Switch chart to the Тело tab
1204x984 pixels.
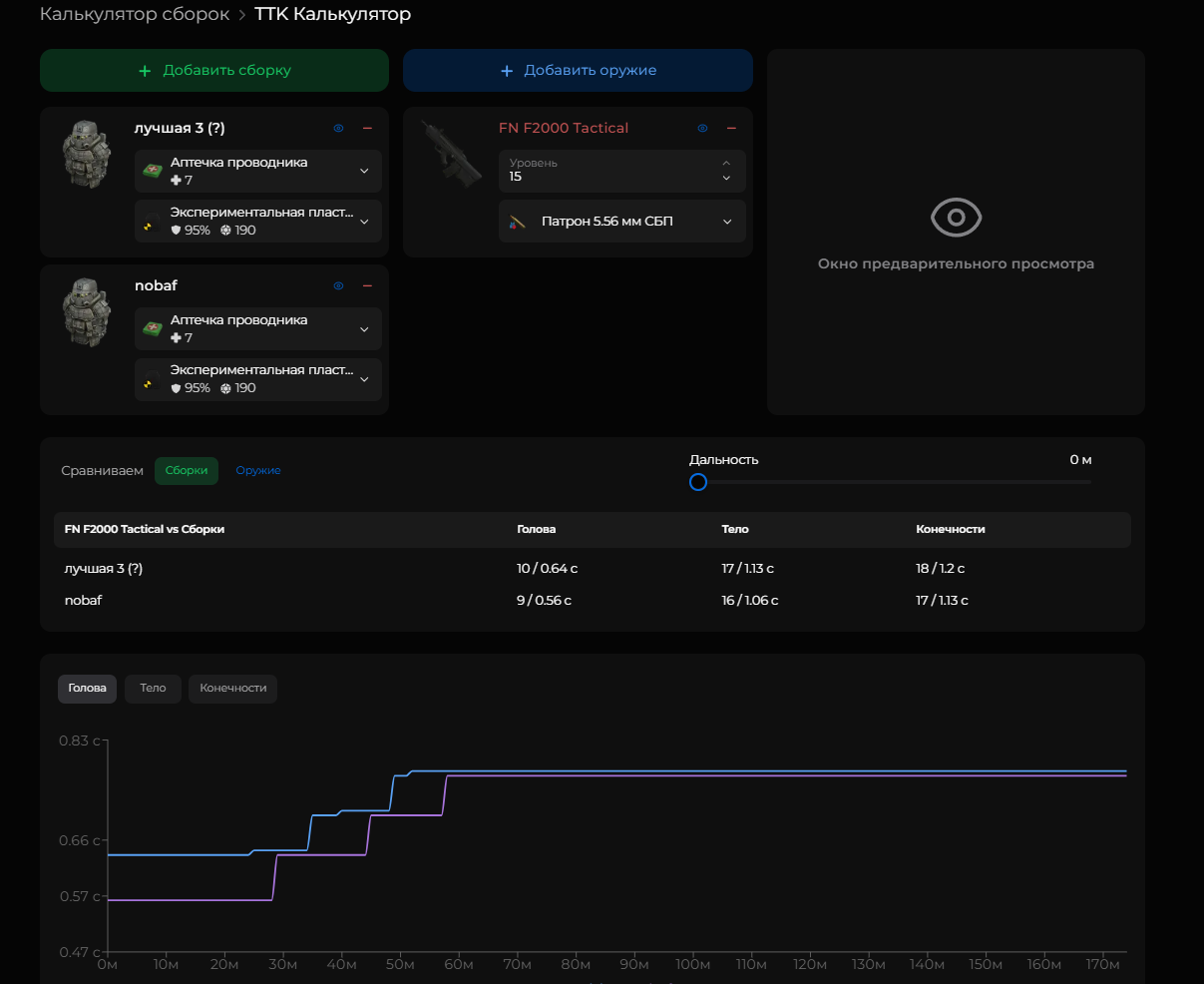[153, 689]
